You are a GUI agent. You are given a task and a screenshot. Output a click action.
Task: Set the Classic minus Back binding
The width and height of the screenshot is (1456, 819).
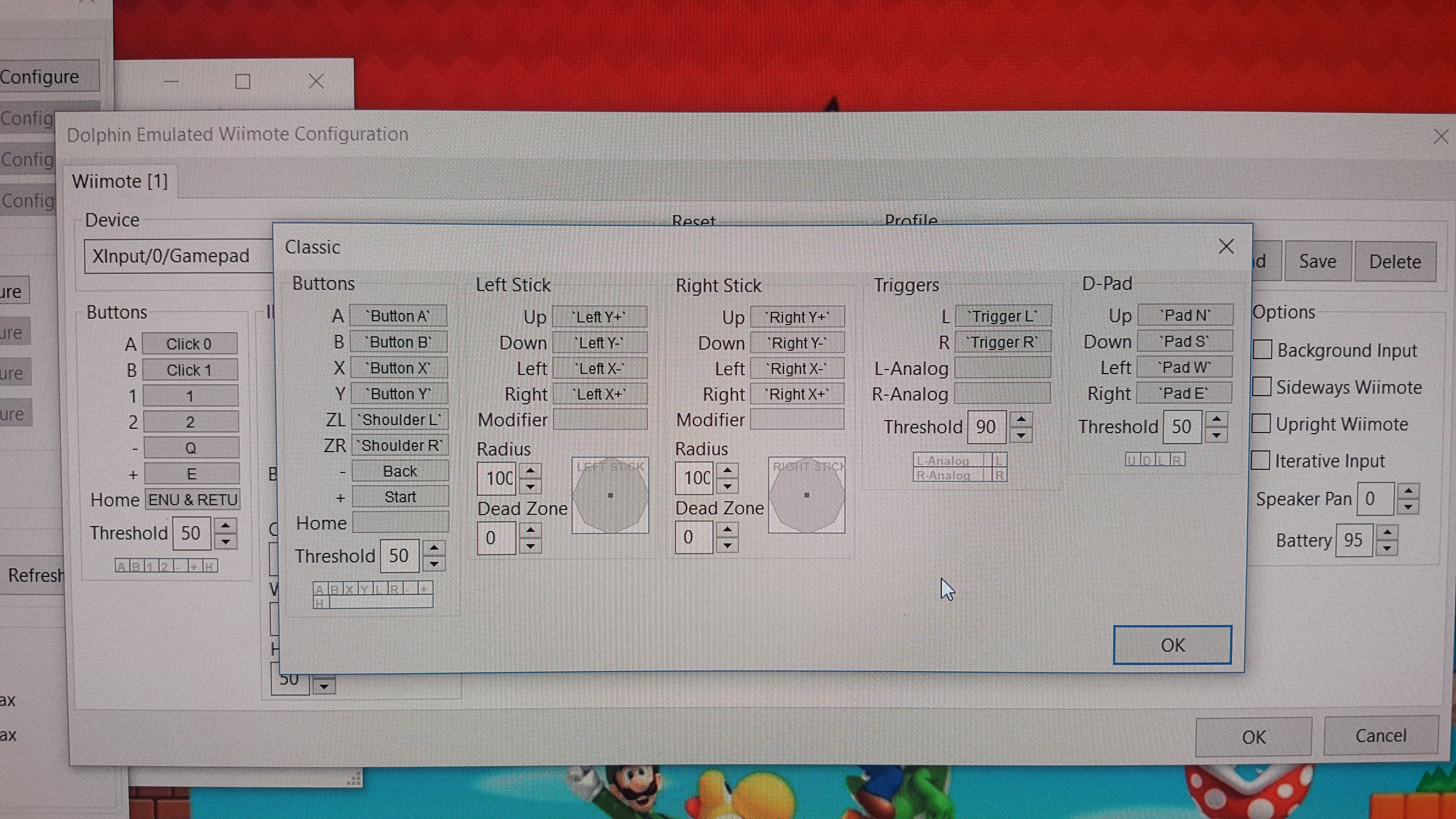[400, 471]
